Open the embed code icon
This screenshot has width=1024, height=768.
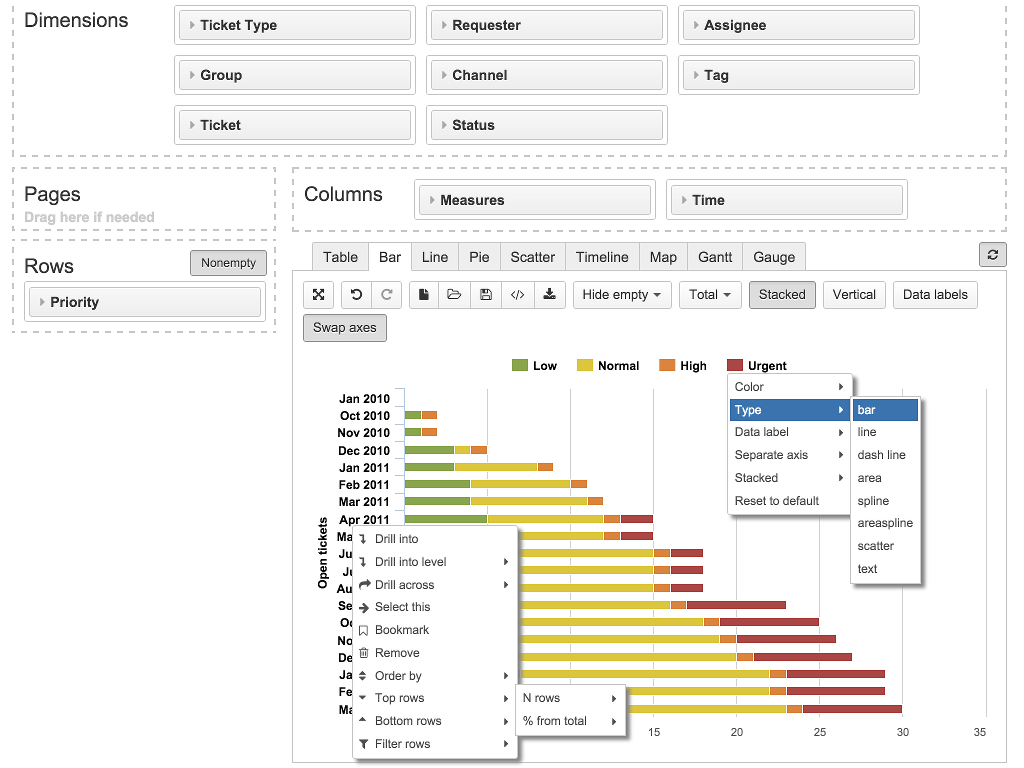point(517,295)
